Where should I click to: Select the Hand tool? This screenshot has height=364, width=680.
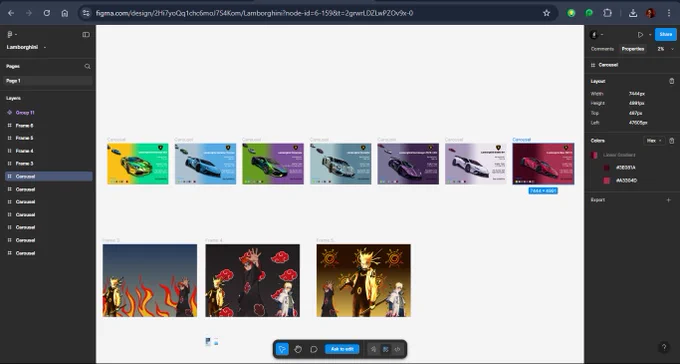click(x=298, y=349)
